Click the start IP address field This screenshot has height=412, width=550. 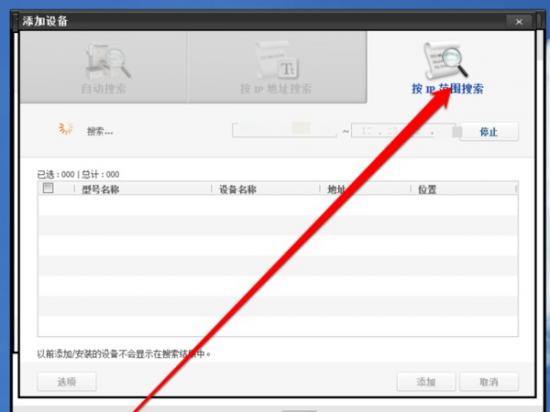(x=284, y=130)
